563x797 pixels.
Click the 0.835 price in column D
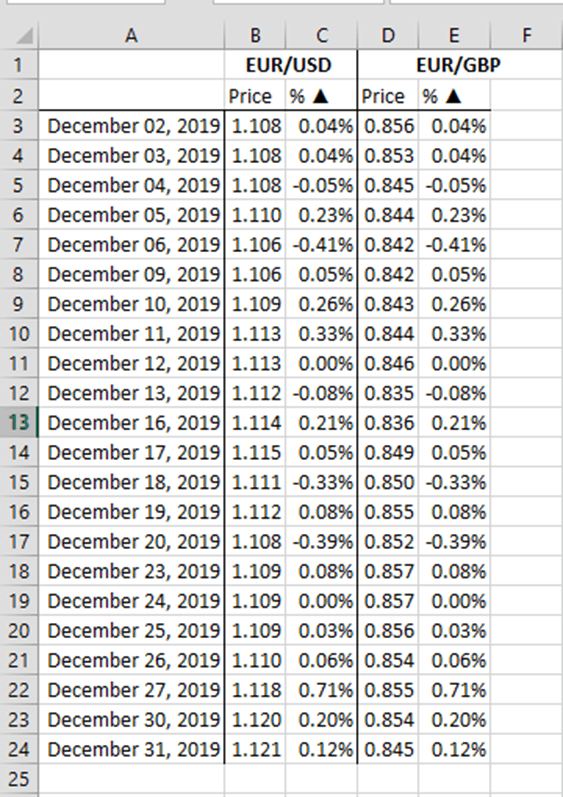(388, 393)
